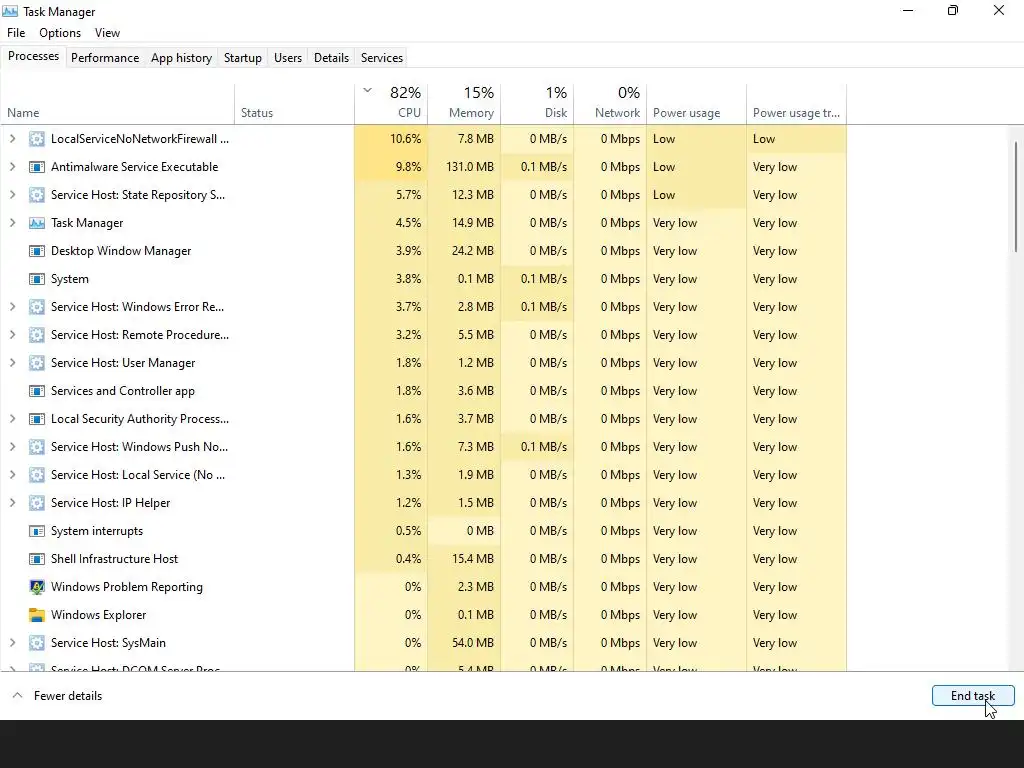The image size is (1024, 768).
Task: Click the Service Host: Windows Error Reporting gear icon
Action: 37,307
